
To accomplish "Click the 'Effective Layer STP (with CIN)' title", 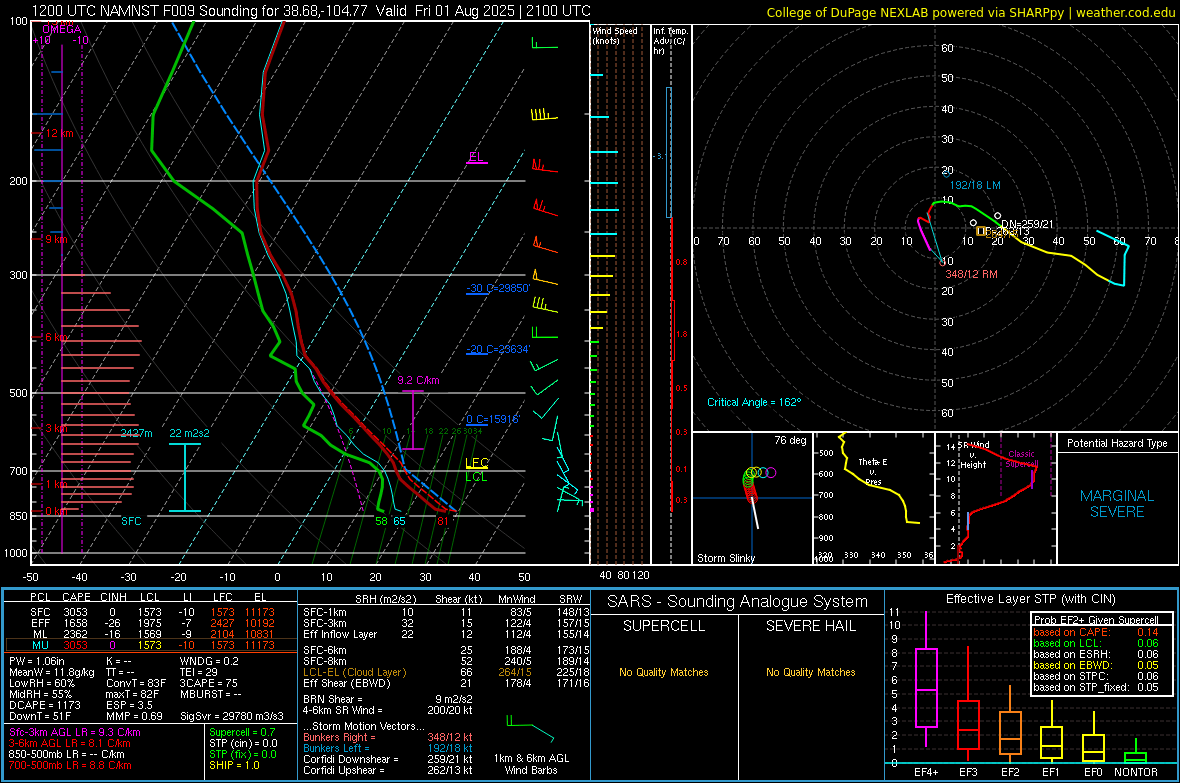I will [x=1030, y=599].
